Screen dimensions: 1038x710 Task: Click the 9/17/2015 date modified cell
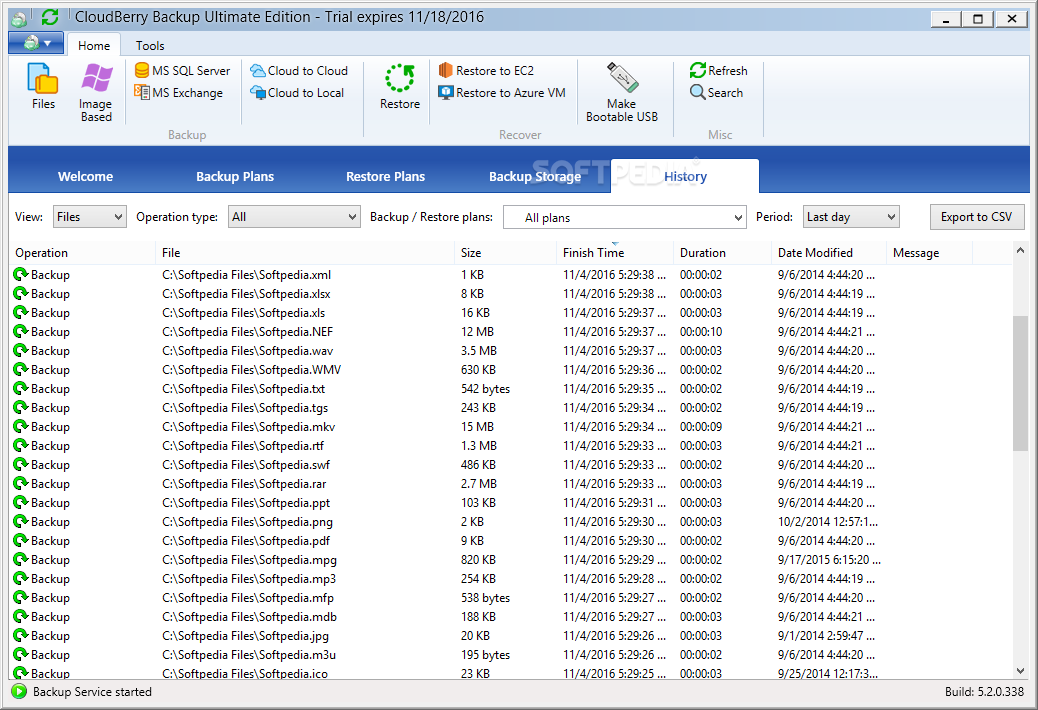tap(829, 559)
